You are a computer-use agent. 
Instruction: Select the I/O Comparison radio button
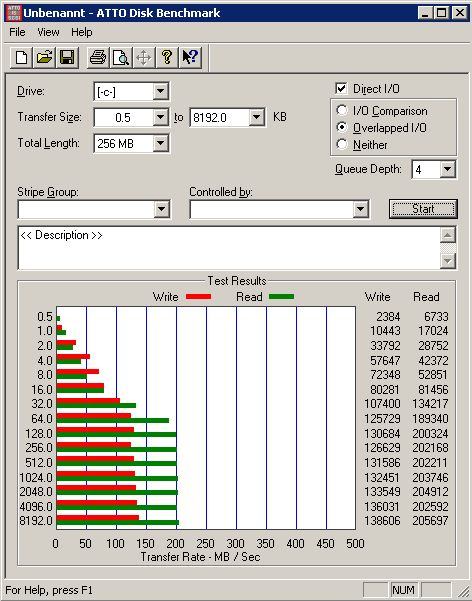(342, 110)
